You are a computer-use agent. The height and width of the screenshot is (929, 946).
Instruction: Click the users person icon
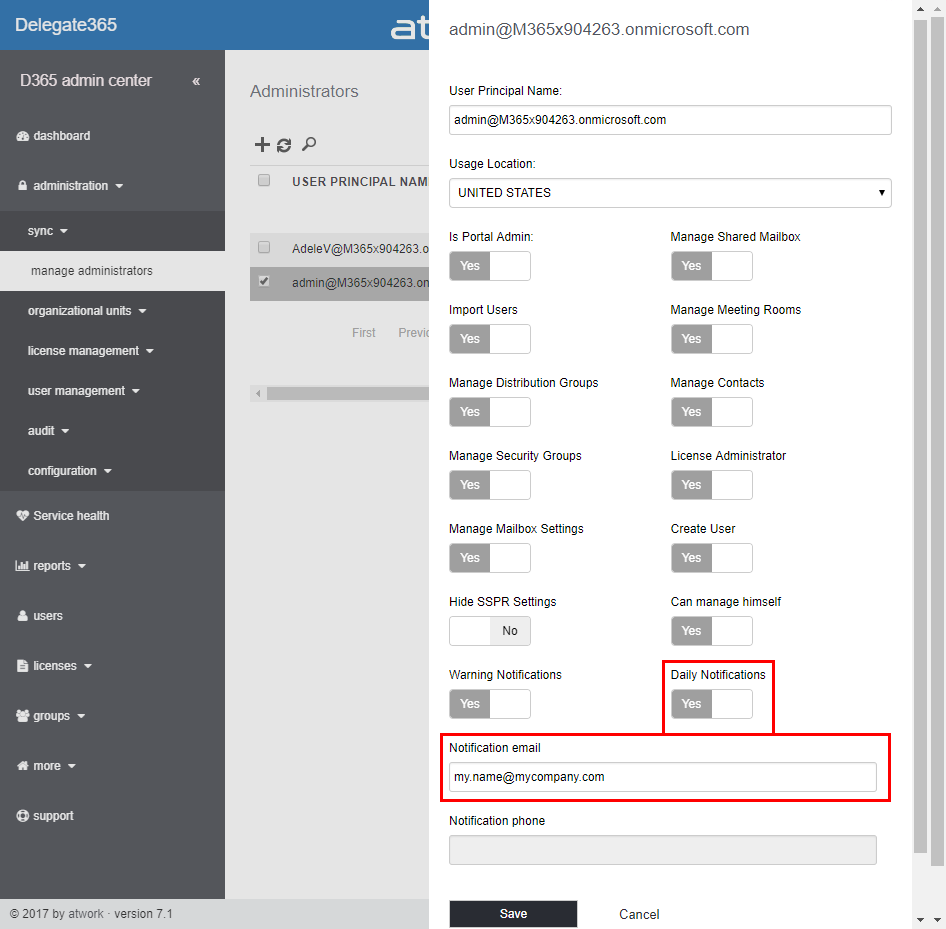(x=22, y=616)
